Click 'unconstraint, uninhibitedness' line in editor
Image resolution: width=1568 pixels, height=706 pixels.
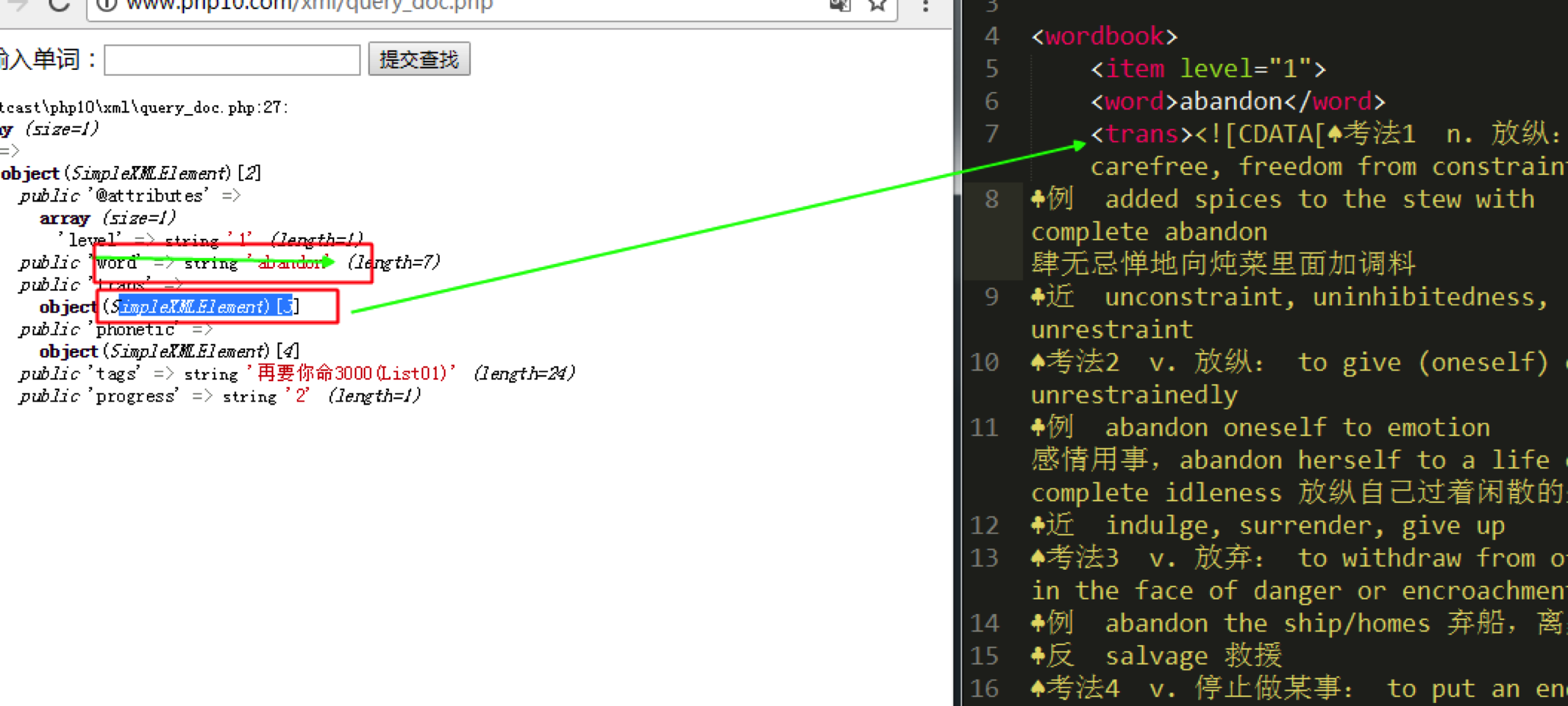click(x=1289, y=297)
